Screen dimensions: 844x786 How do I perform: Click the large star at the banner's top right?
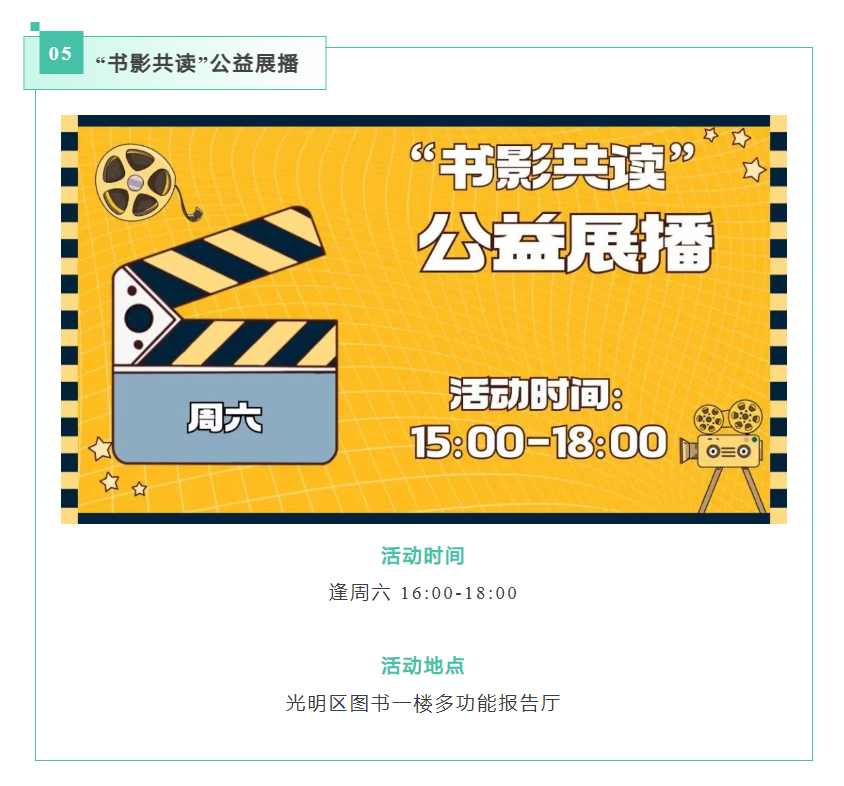click(x=754, y=170)
